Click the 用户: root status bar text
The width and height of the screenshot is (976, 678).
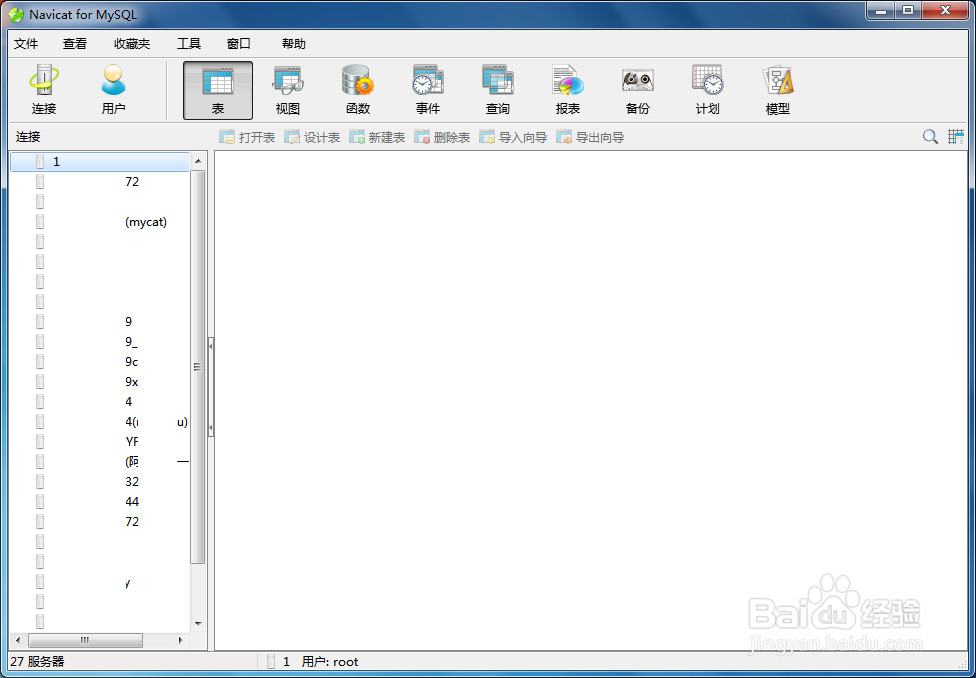coord(330,662)
